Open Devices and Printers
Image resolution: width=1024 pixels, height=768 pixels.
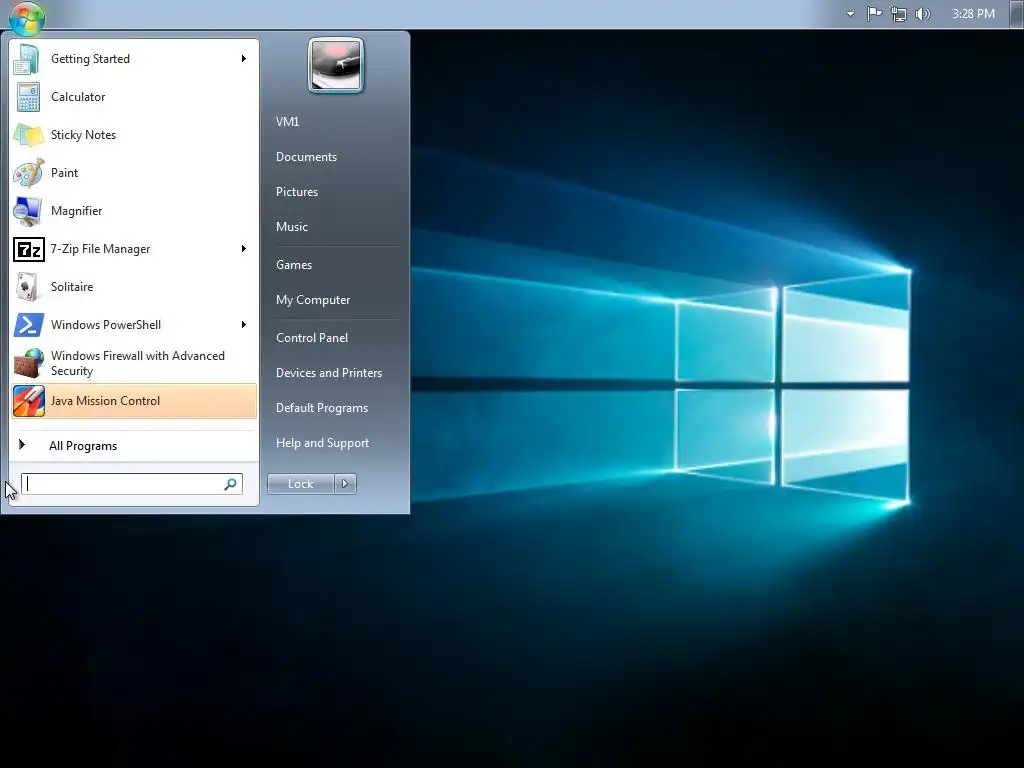click(328, 373)
